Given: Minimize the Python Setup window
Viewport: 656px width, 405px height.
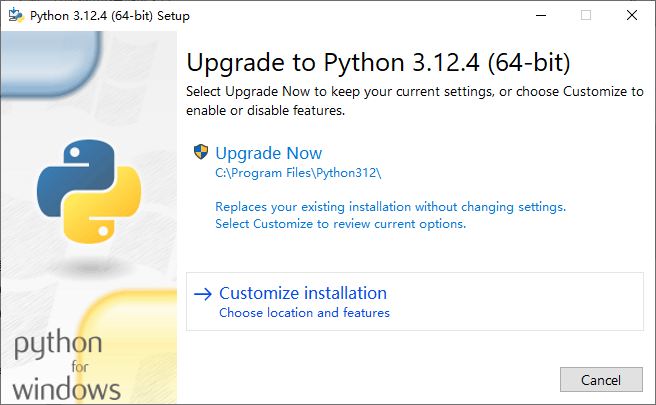Looking at the screenshot, I should point(540,16).
